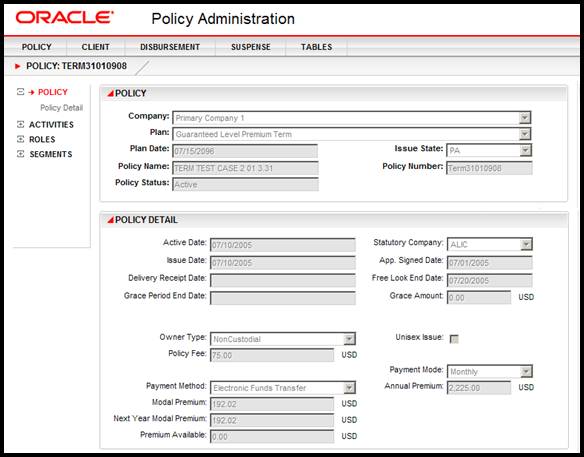Open the DISBURSEMENT menu
Screen dimensions: 584x457
coord(170,47)
